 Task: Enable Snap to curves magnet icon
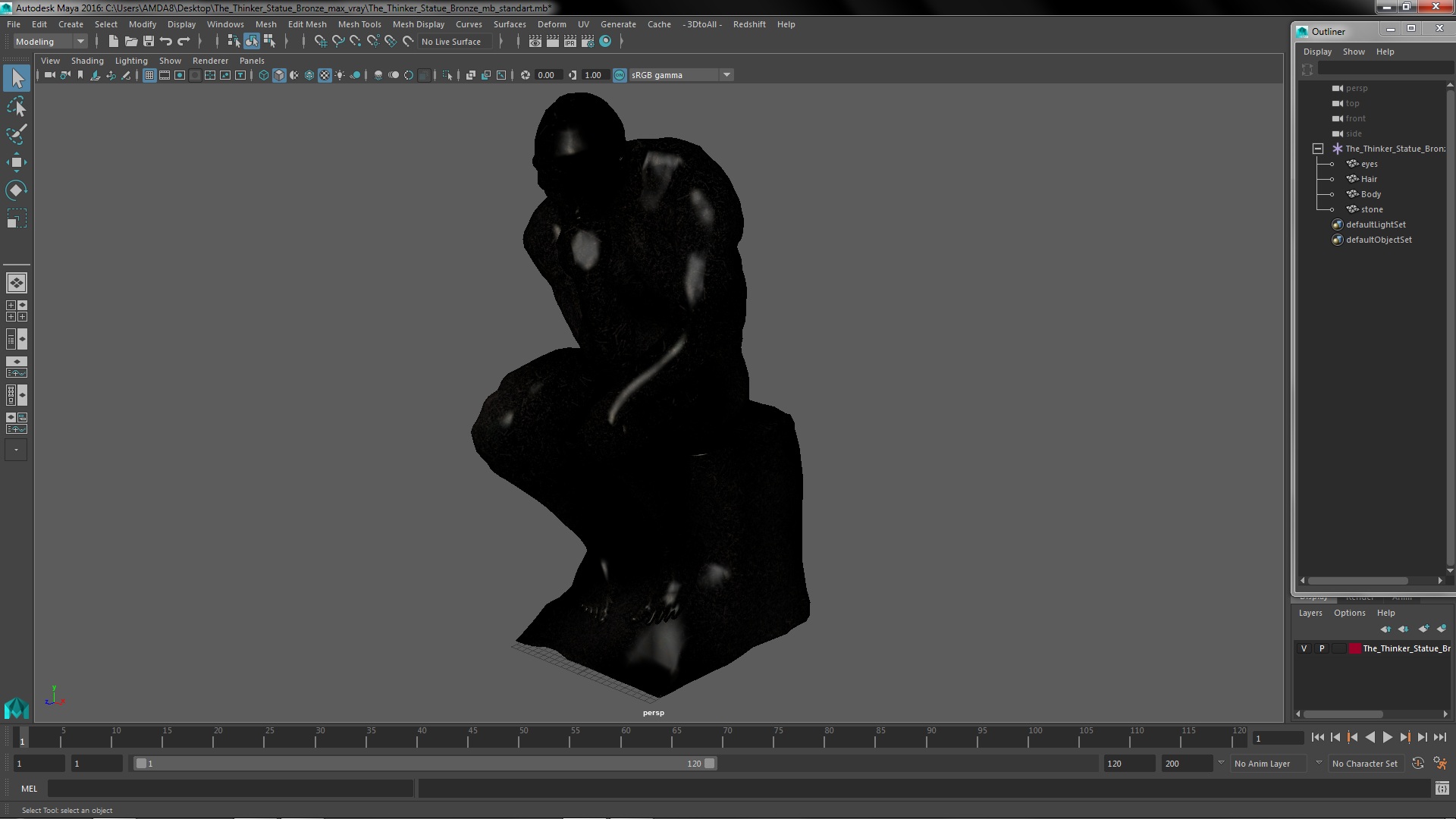point(338,42)
